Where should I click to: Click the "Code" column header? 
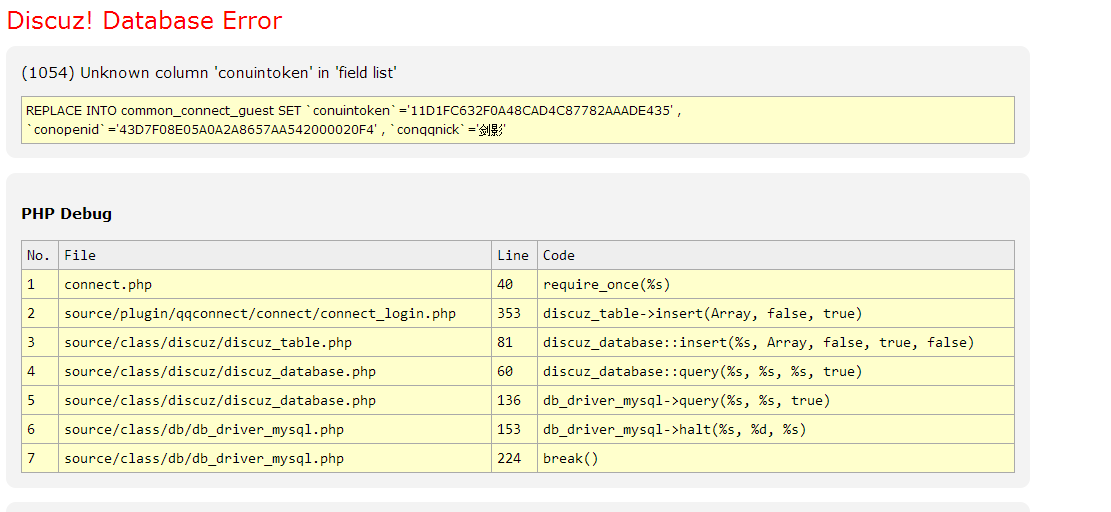tap(559, 255)
